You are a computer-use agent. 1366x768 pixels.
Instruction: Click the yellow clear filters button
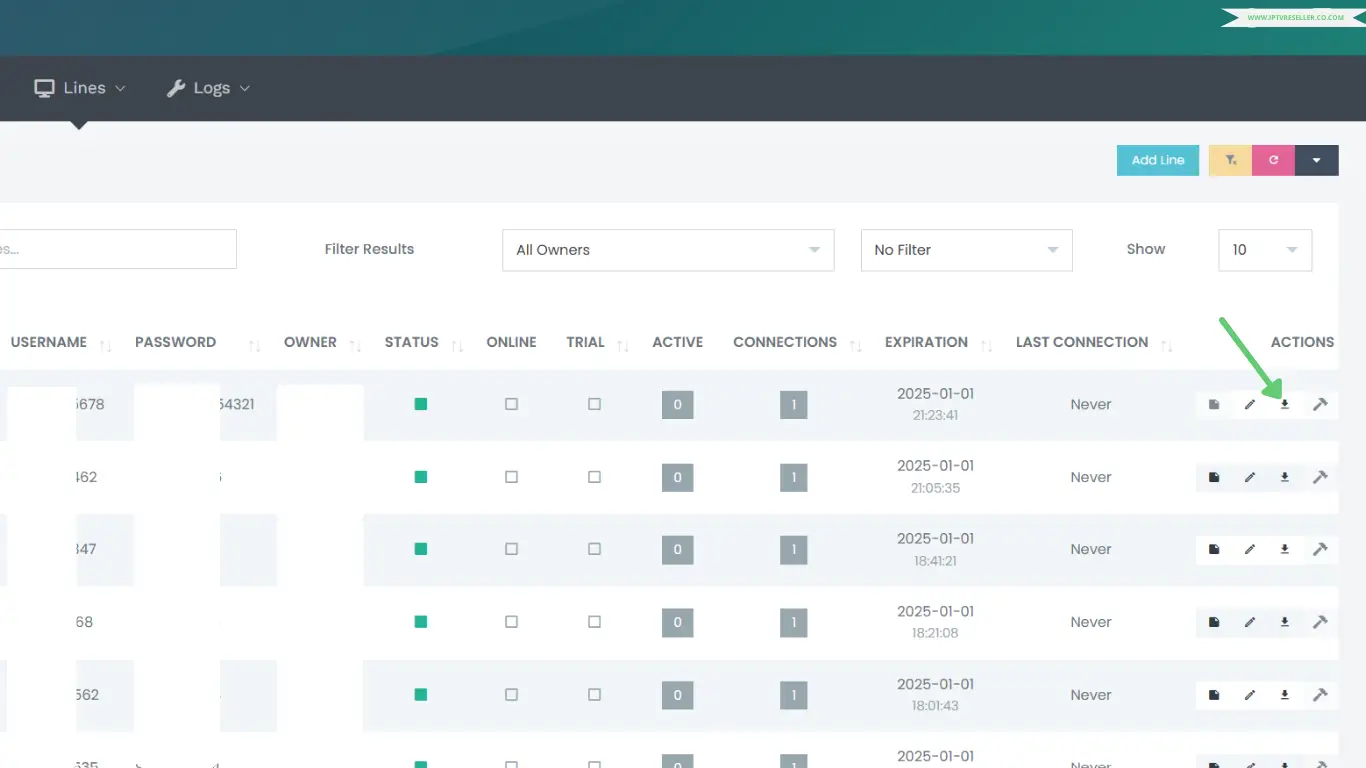(1230, 160)
